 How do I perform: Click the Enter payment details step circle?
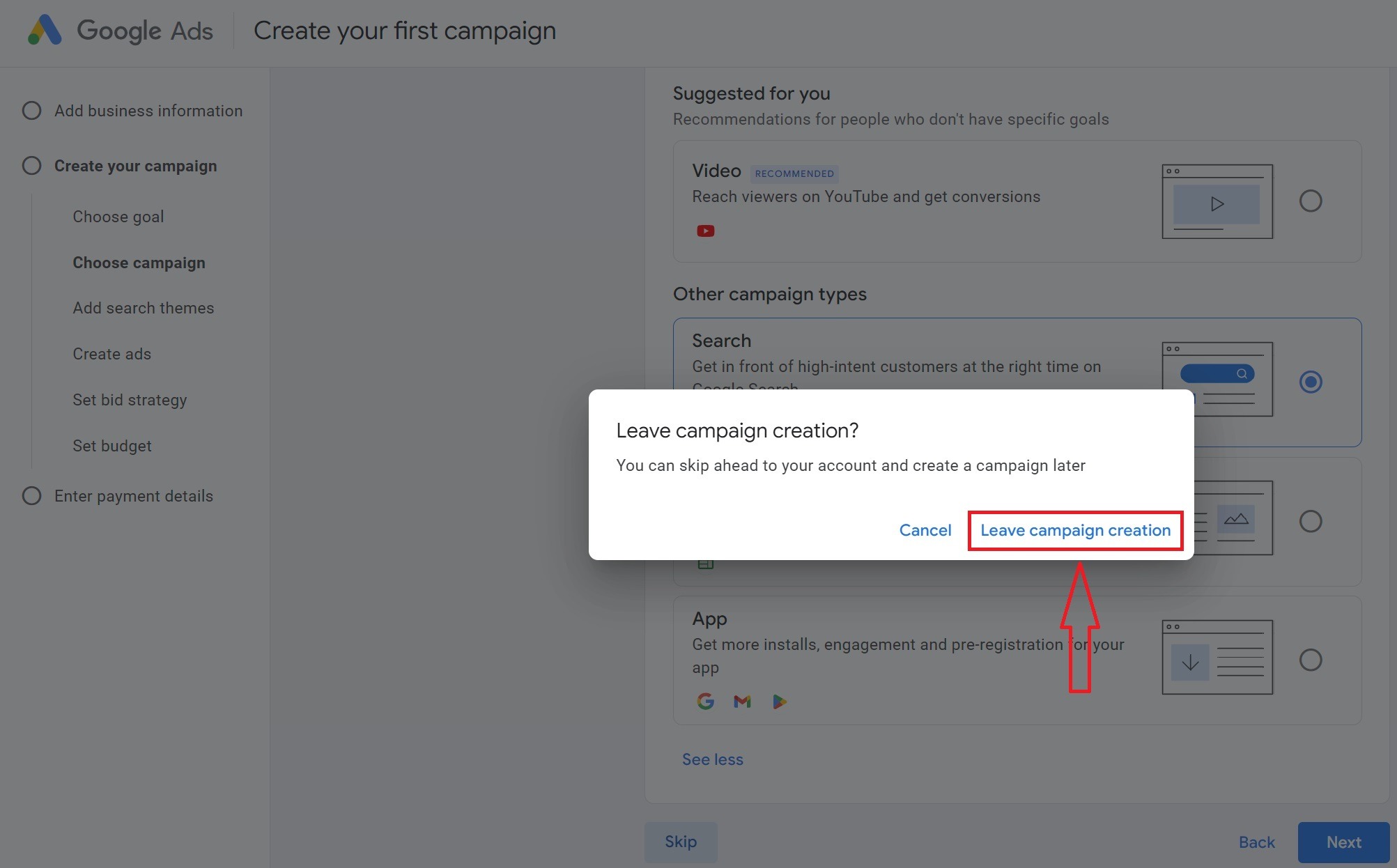pos(31,495)
